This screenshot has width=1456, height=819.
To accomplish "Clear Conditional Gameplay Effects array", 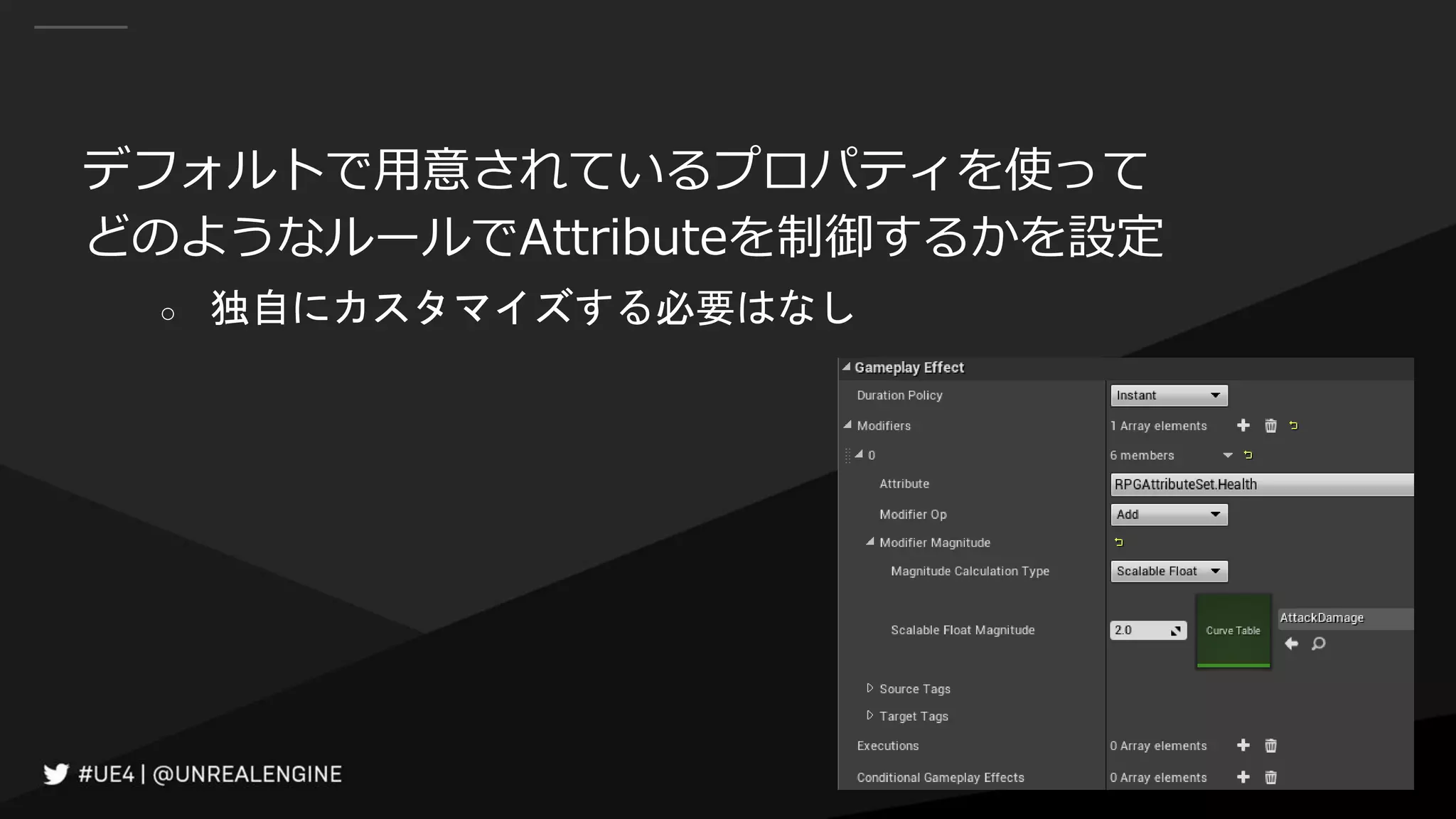I will click(x=1270, y=777).
